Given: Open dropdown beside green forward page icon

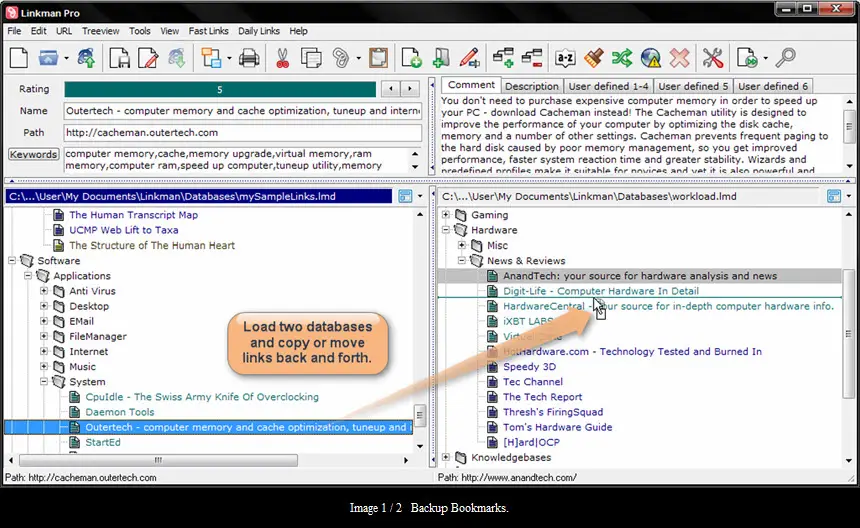Looking at the screenshot, I should [766, 58].
